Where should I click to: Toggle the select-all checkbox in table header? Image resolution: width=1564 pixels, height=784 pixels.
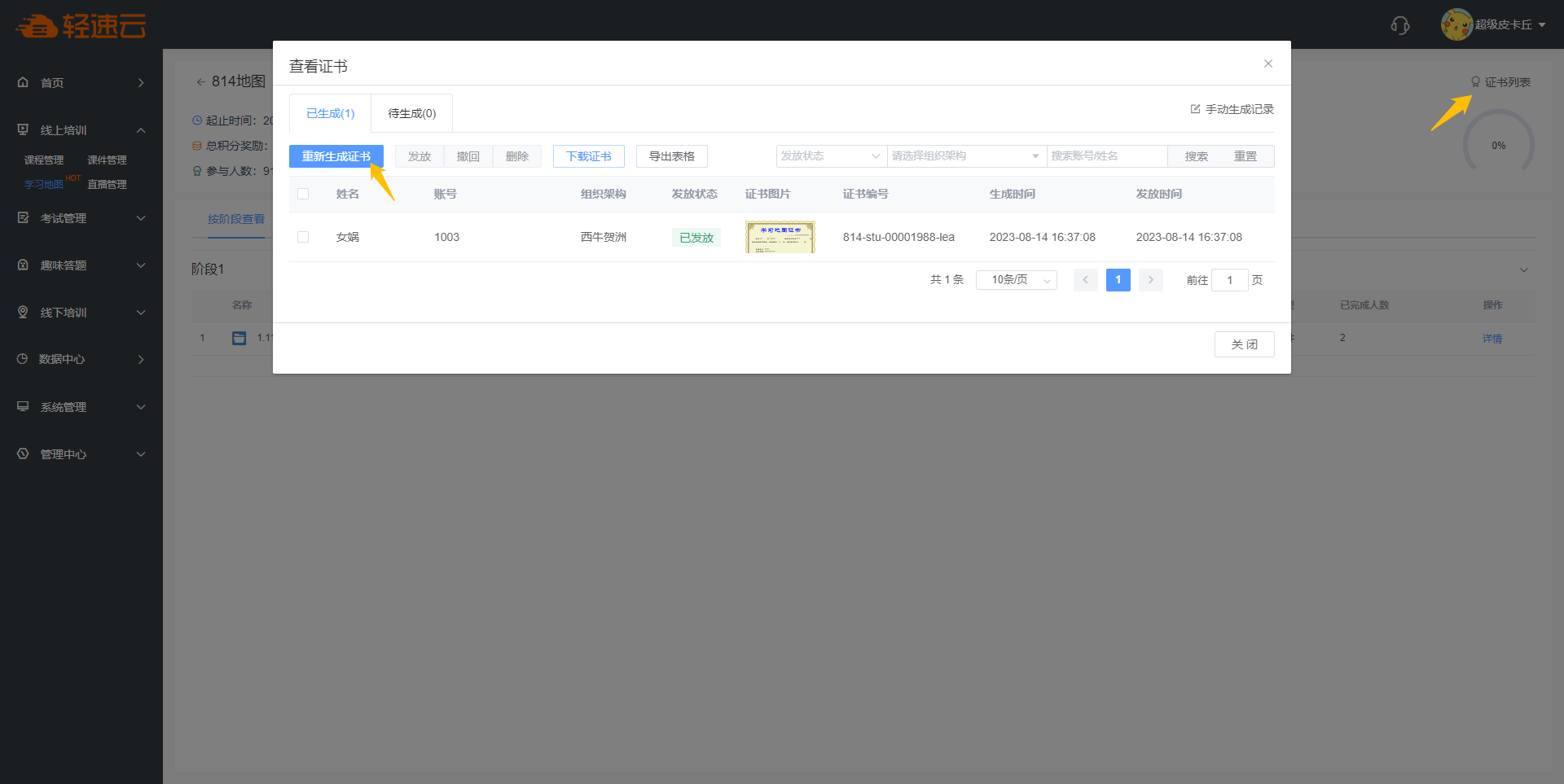303,194
